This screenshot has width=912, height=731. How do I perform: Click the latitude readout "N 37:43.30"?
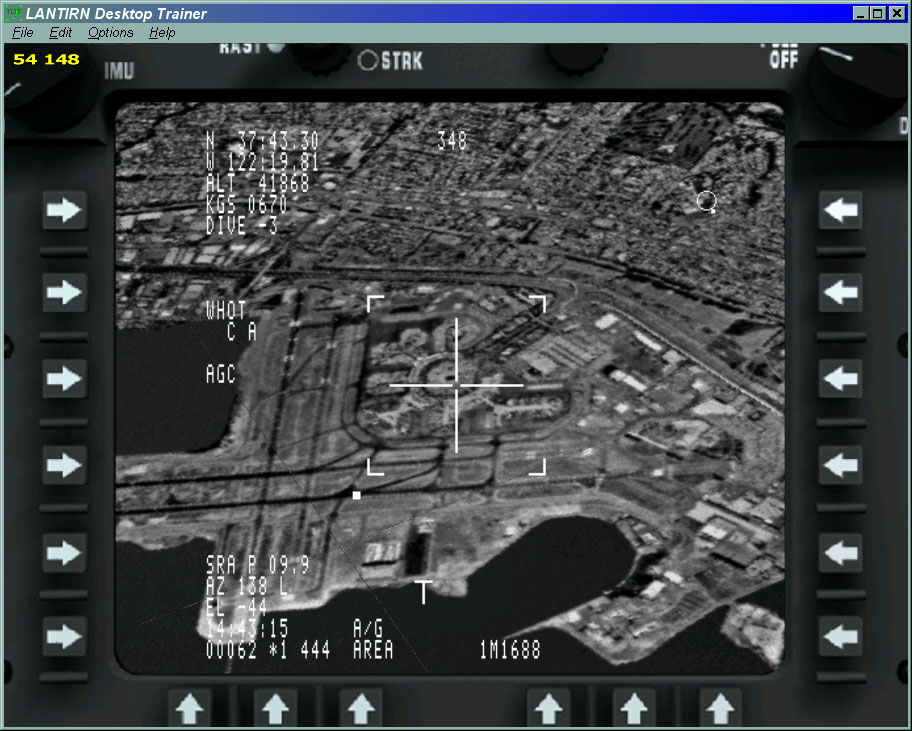[x=262, y=140]
